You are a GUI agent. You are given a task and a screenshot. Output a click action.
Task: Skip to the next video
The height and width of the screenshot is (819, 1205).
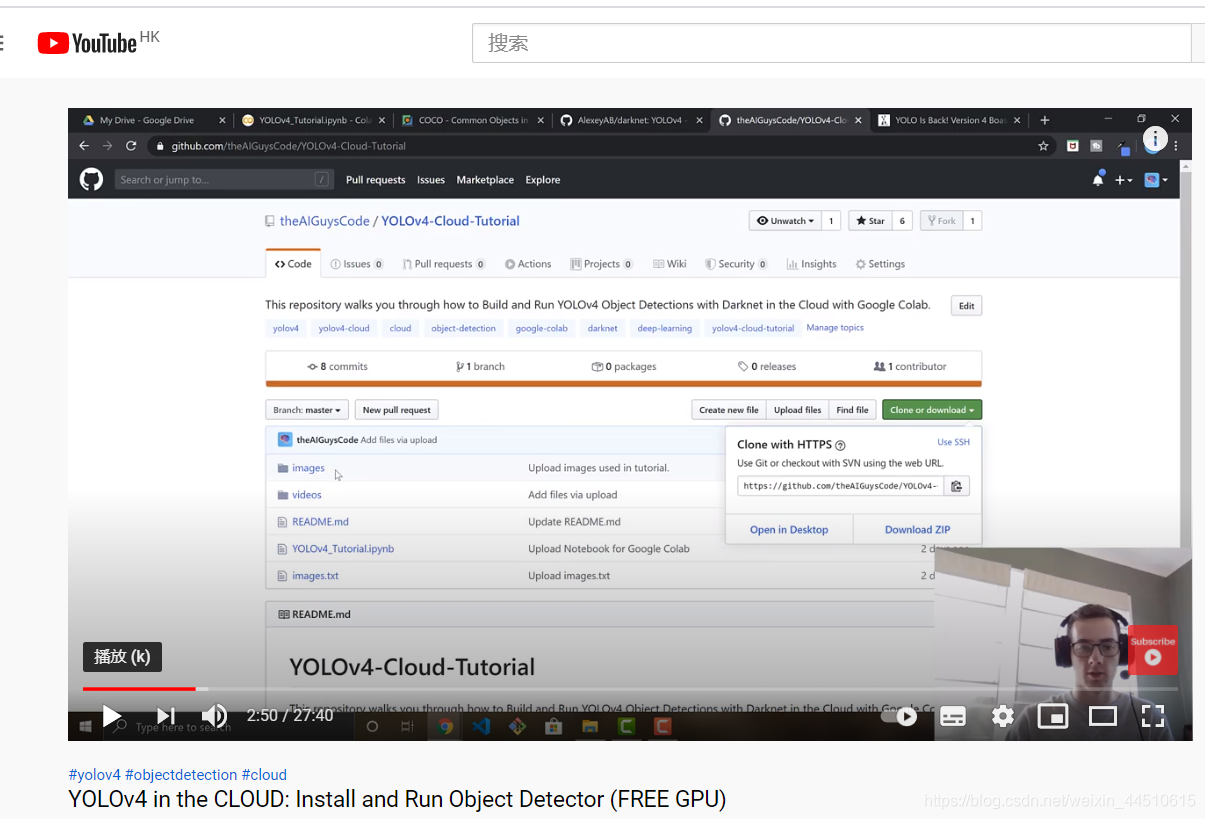[166, 716]
